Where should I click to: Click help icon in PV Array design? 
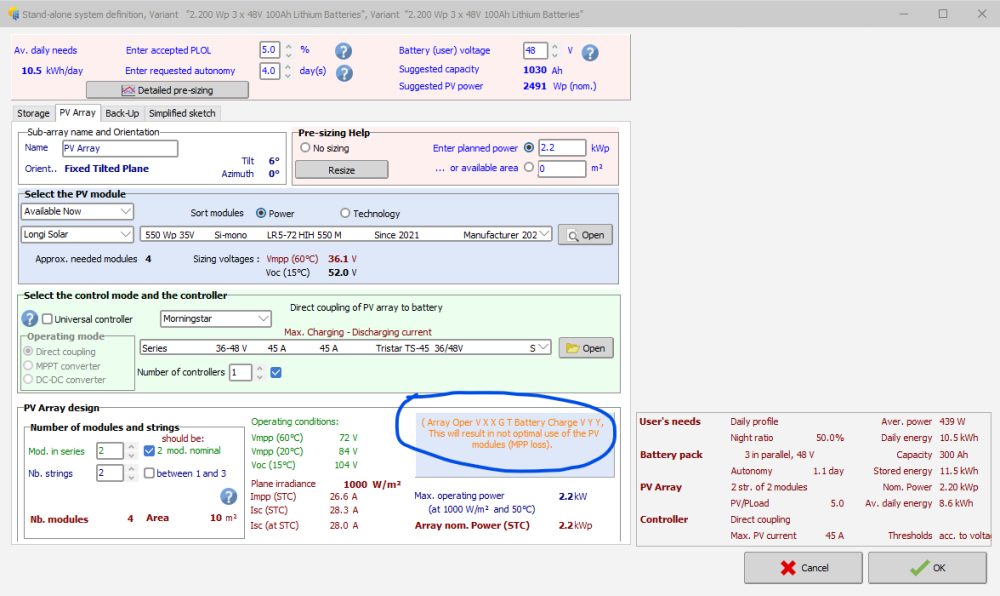tap(228, 496)
